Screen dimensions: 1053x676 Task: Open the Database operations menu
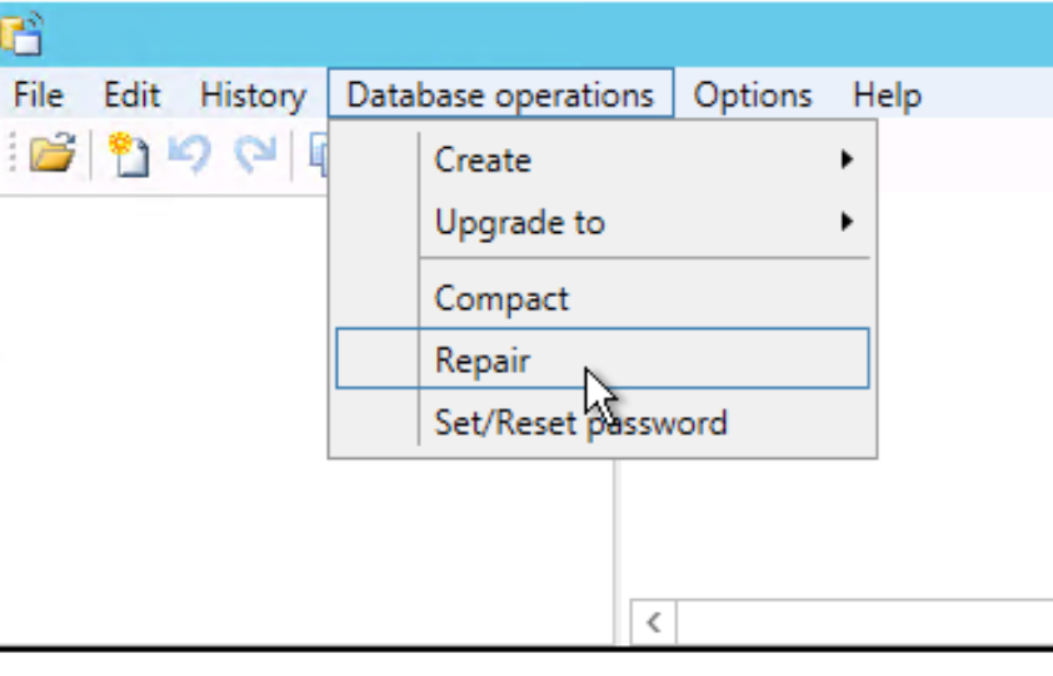point(499,96)
